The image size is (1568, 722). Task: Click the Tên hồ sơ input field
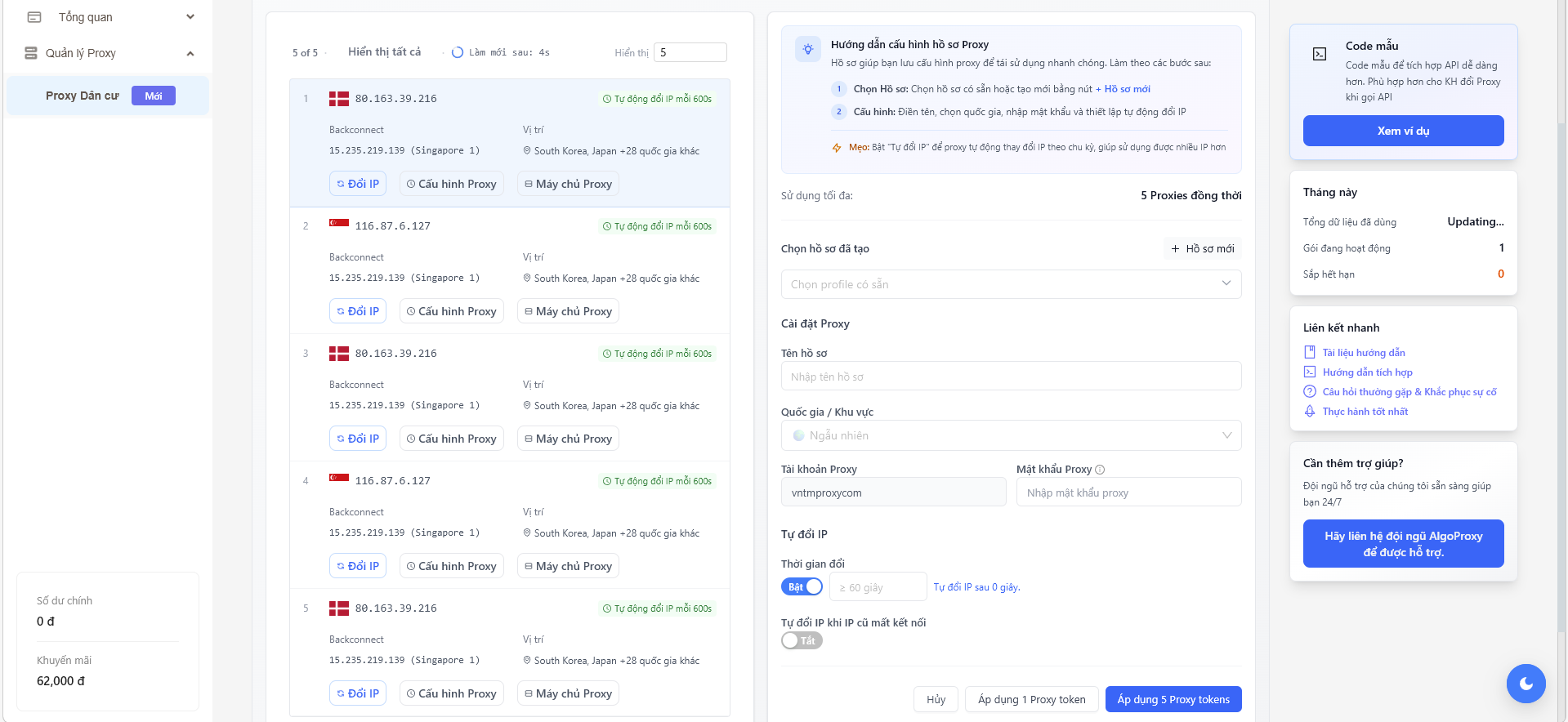[x=1010, y=377]
